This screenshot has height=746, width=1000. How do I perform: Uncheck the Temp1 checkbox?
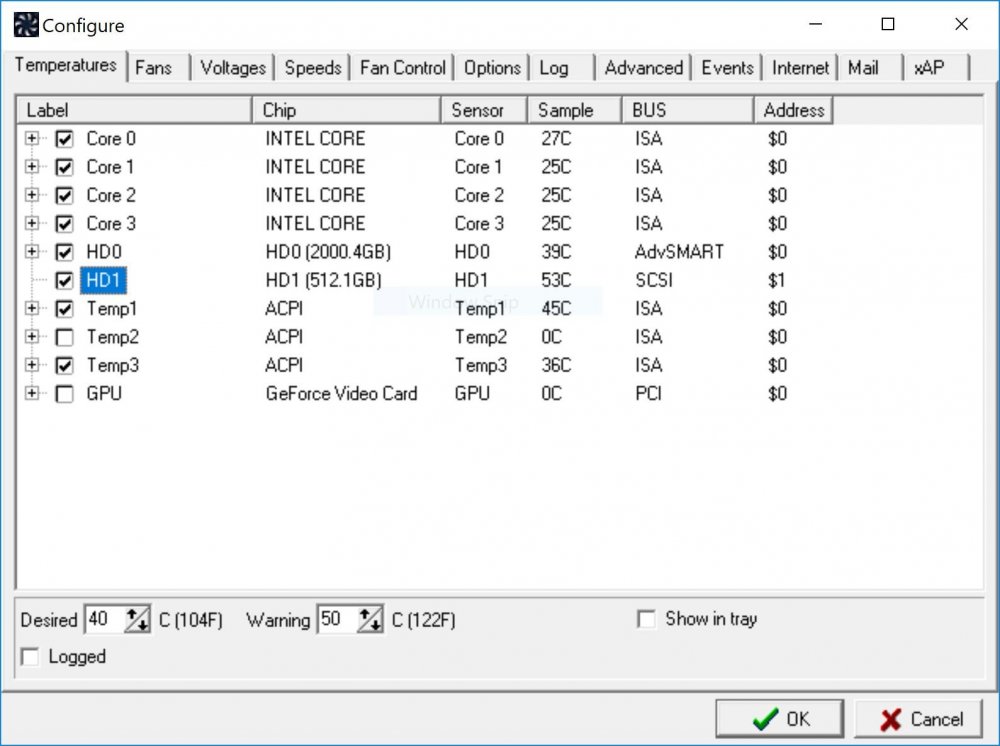point(64,309)
